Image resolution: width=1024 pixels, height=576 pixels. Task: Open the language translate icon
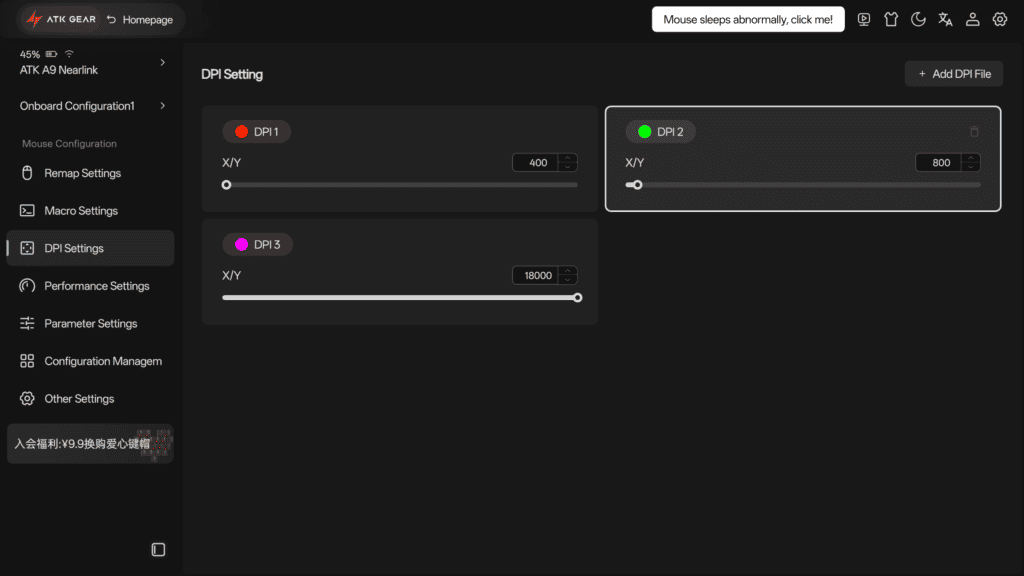(945, 20)
